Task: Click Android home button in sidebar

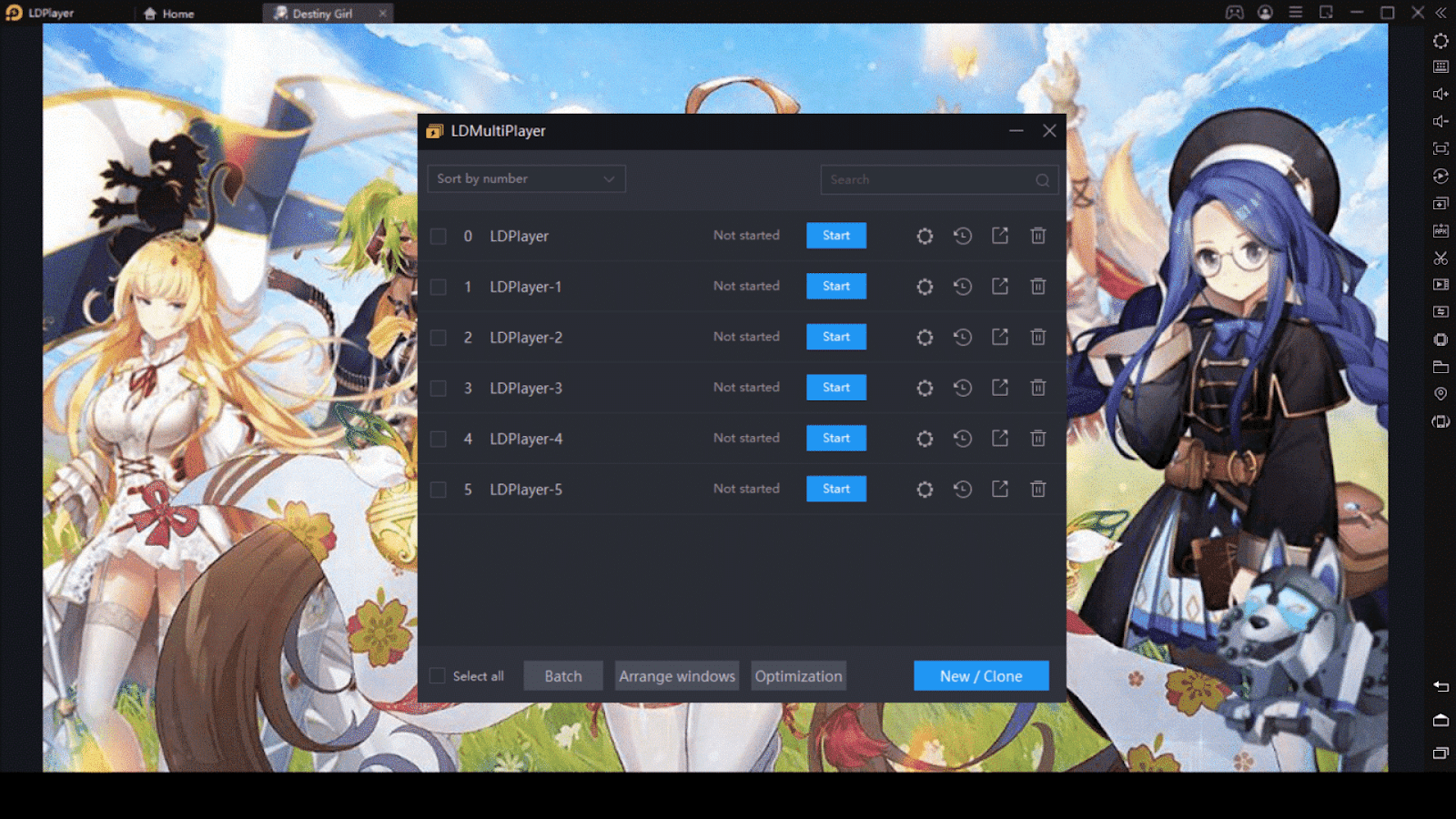Action: tap(1441, 720)
